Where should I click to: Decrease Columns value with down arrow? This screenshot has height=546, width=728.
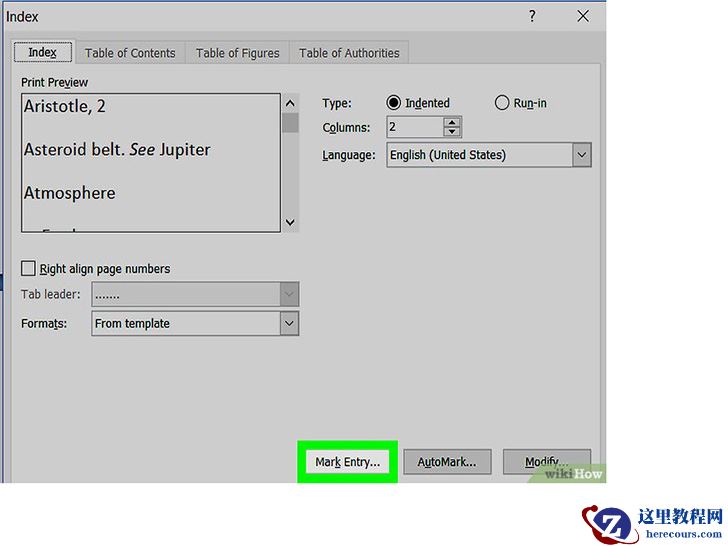tap(452, 132)
